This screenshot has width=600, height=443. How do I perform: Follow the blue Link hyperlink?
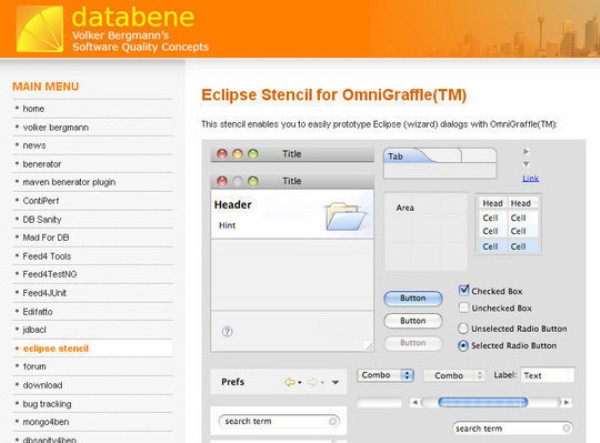coord(530,178)
